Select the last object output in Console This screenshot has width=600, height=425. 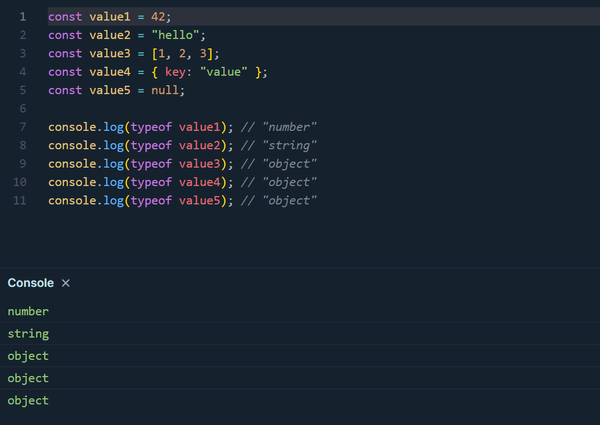click(300, 401)
